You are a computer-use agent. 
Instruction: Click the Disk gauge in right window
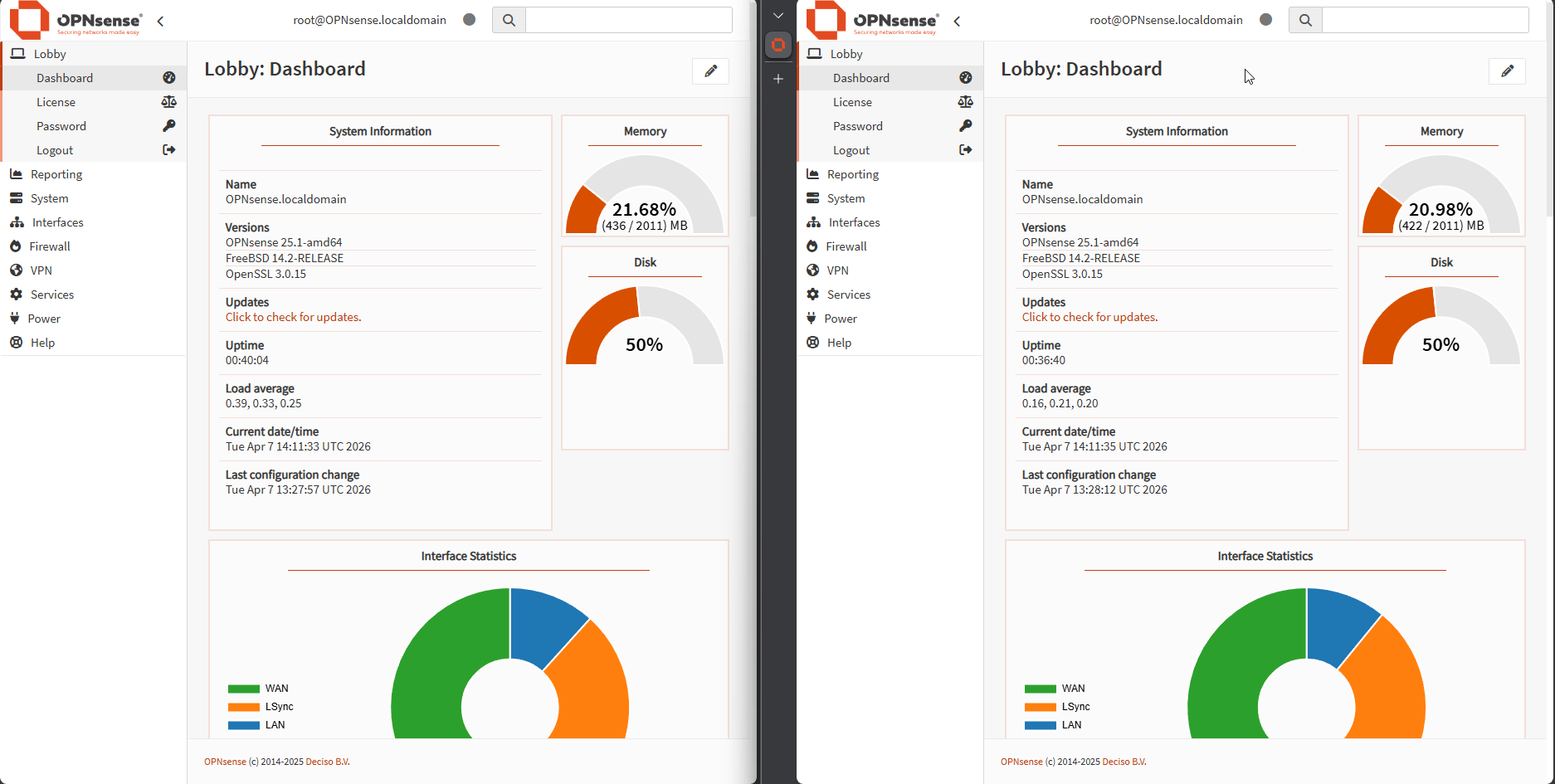coord(1441,325)
